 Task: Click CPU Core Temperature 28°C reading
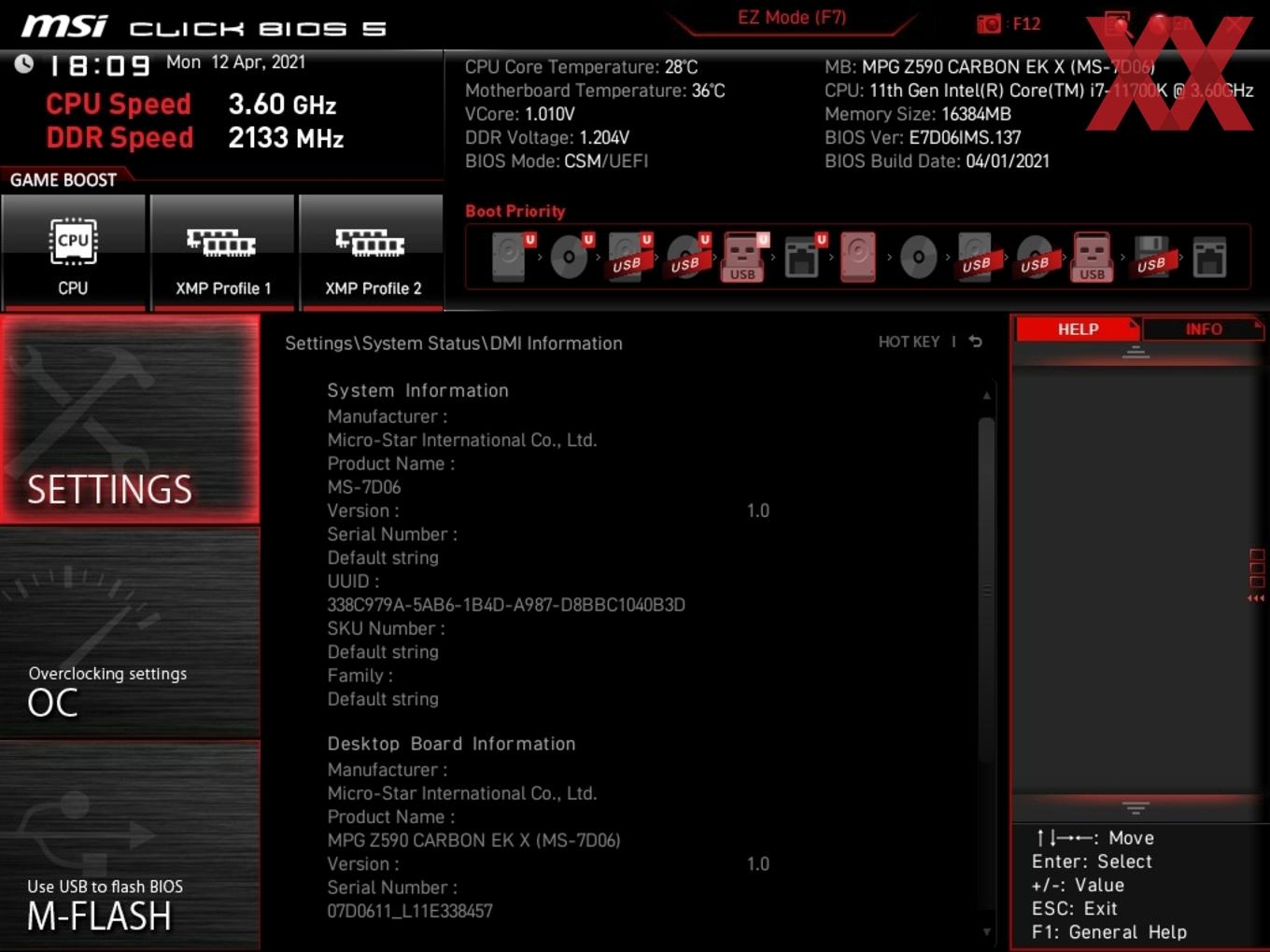click(x=581, y=67)
